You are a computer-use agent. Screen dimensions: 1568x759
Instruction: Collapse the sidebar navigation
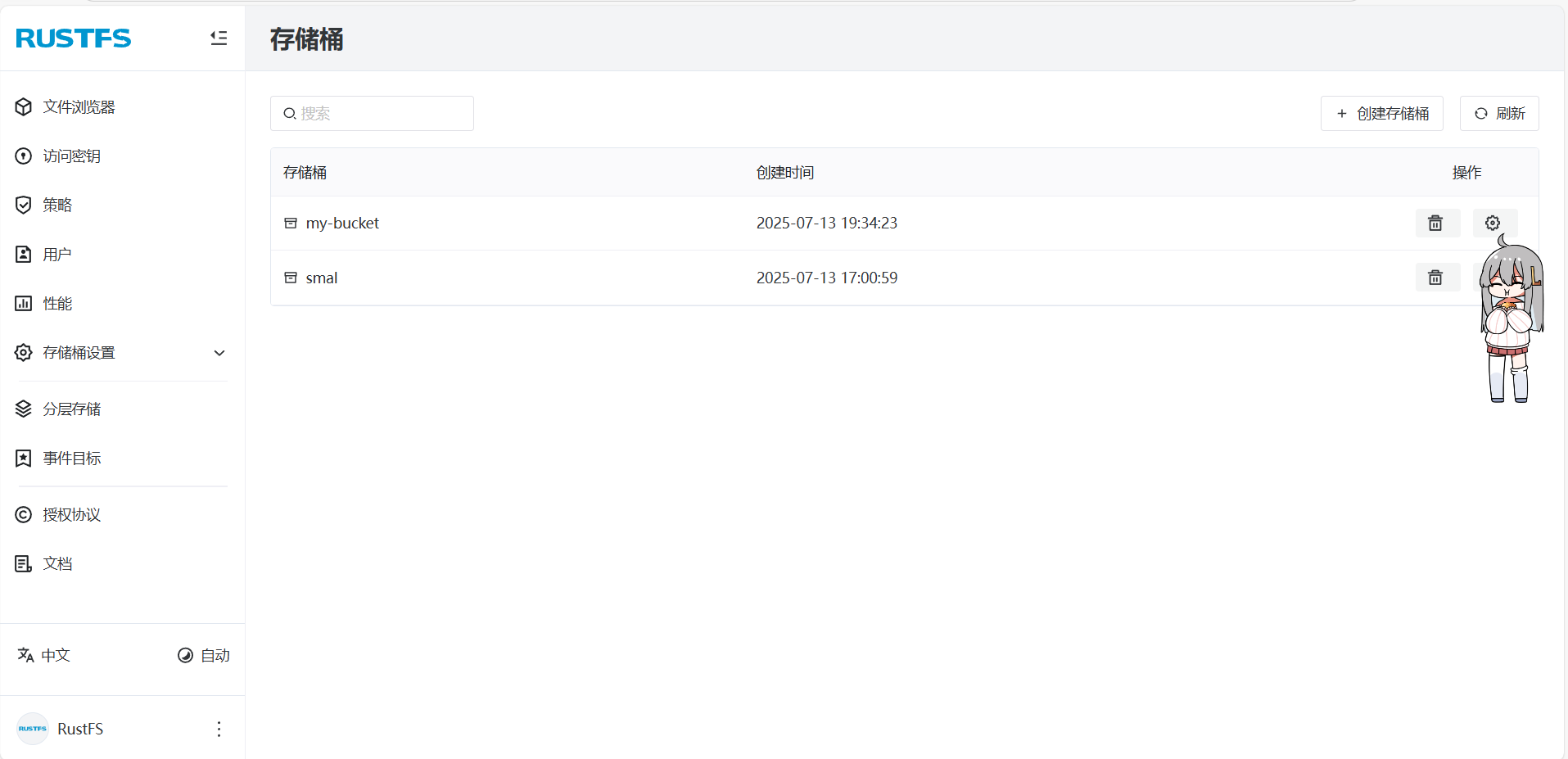tap(219, 38)
